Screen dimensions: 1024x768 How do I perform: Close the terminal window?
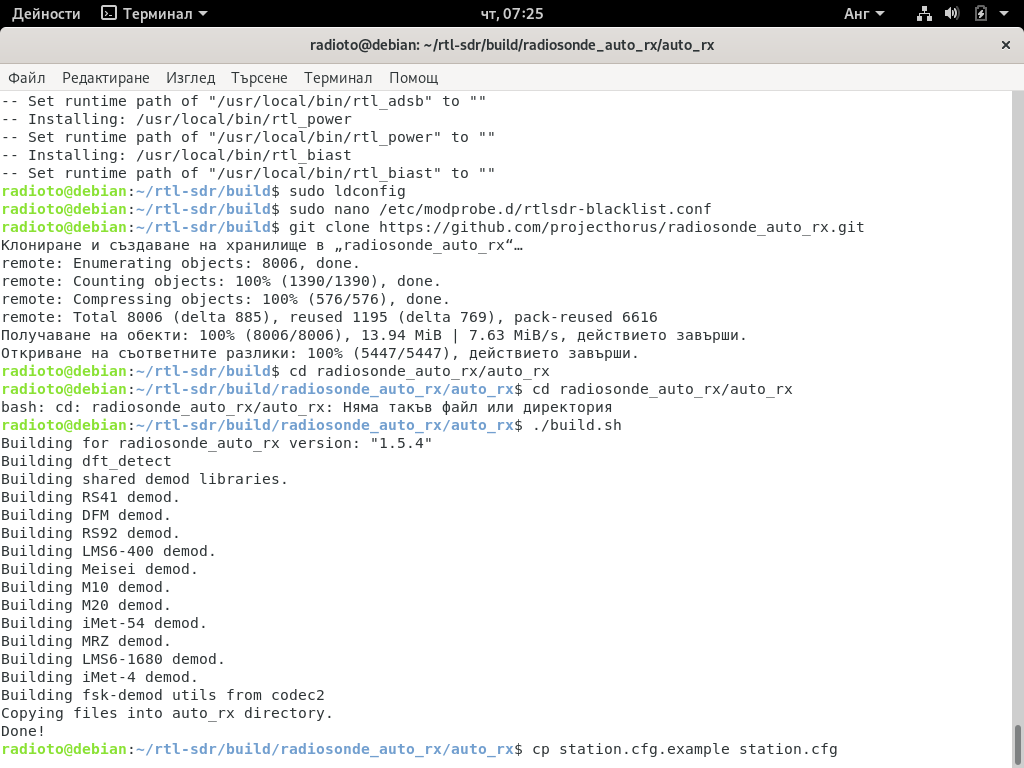tap(1006, 45)
